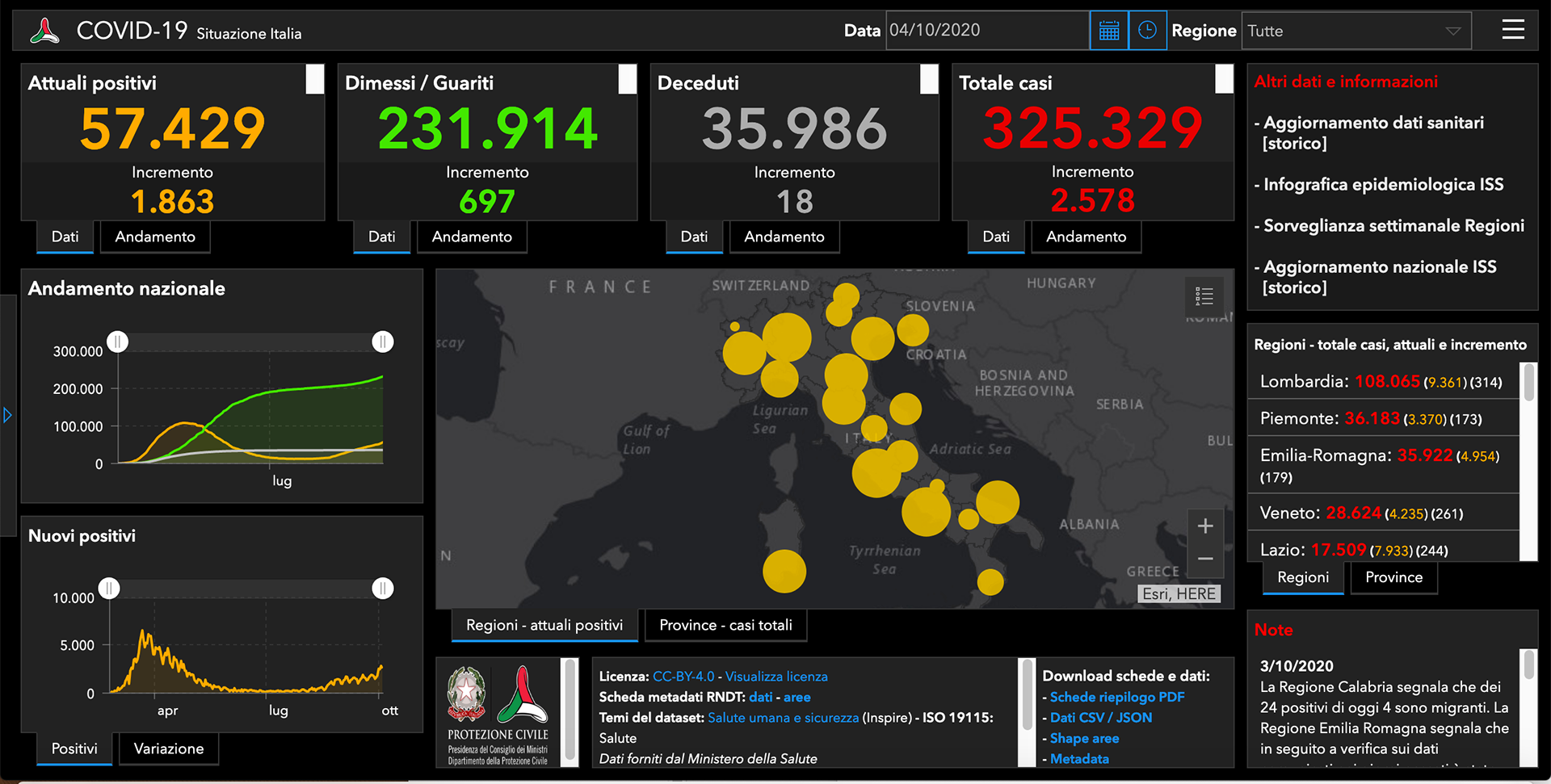The height and width of the screenshot is (784, 1551).
Task: Open the CC-BY-4.0 licence link
Action: (x=683, y=677)
